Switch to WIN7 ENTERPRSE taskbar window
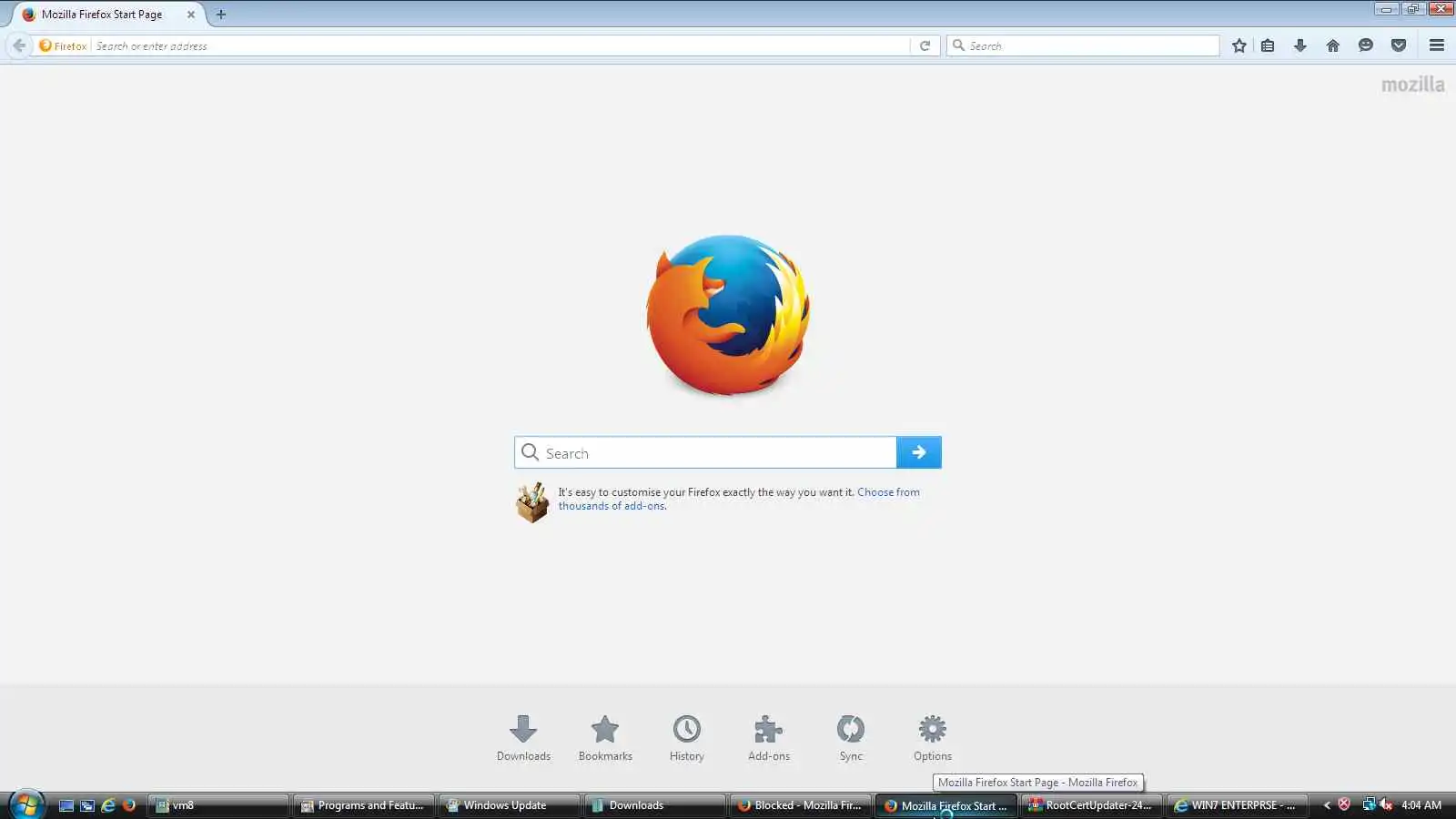 click(x=1237, y=805)
